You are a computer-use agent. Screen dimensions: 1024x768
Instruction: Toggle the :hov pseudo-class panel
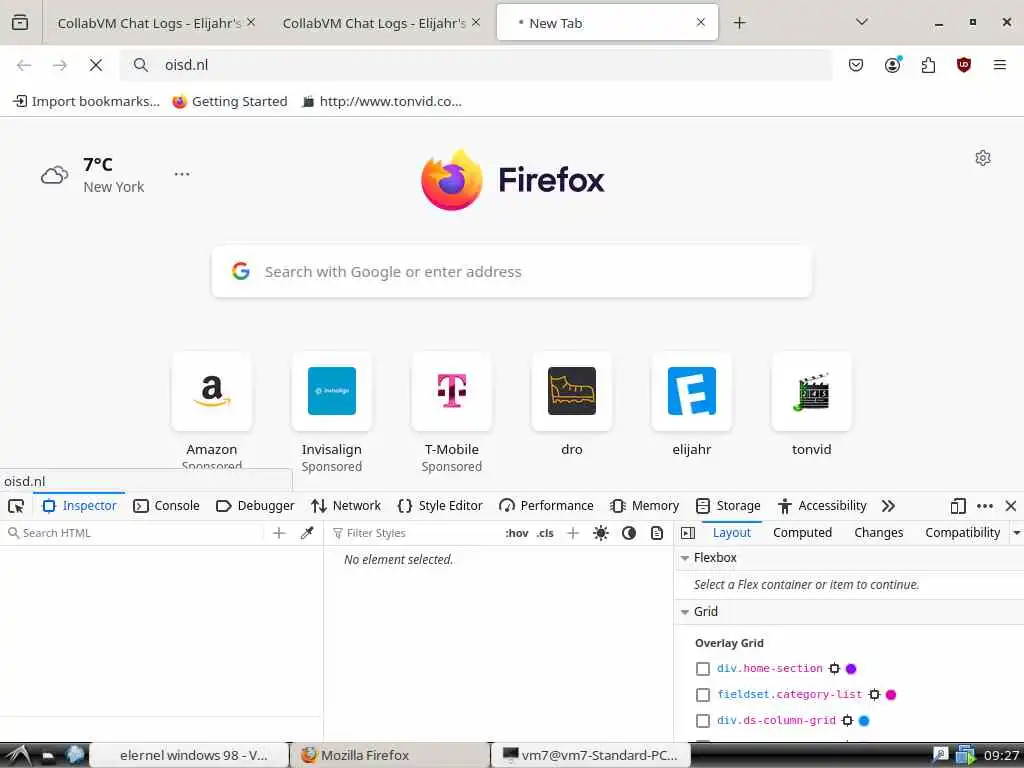[517, 533]
